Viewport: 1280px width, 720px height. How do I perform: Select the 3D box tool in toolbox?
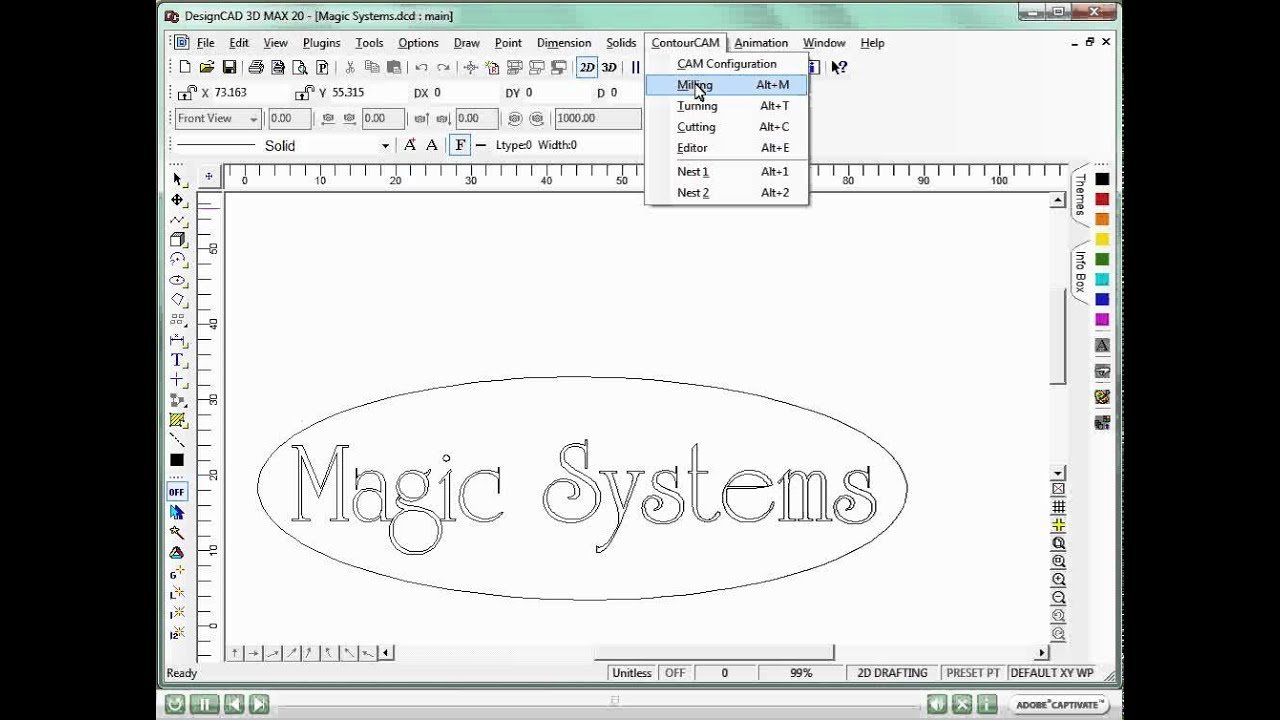pos(177,239)
